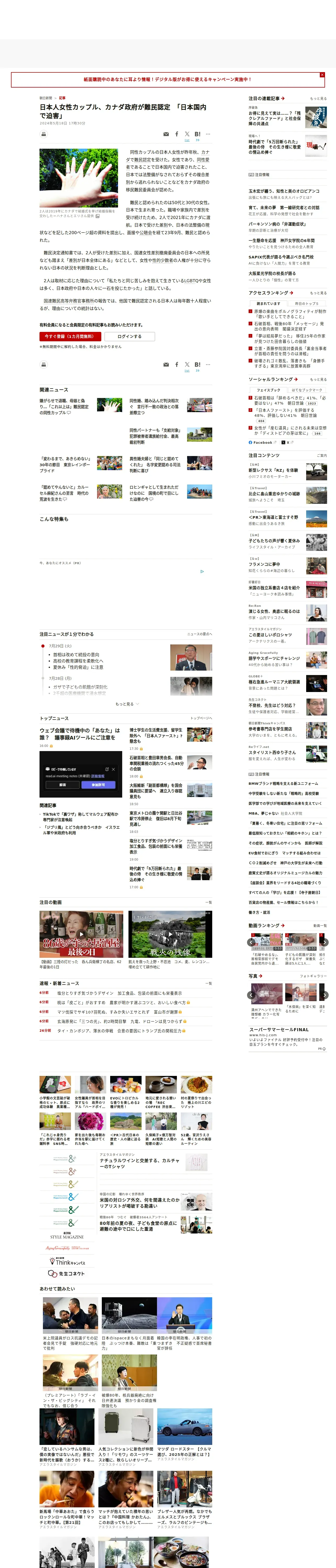Click the 写真 red arrow heading

[x=255, y=976]
